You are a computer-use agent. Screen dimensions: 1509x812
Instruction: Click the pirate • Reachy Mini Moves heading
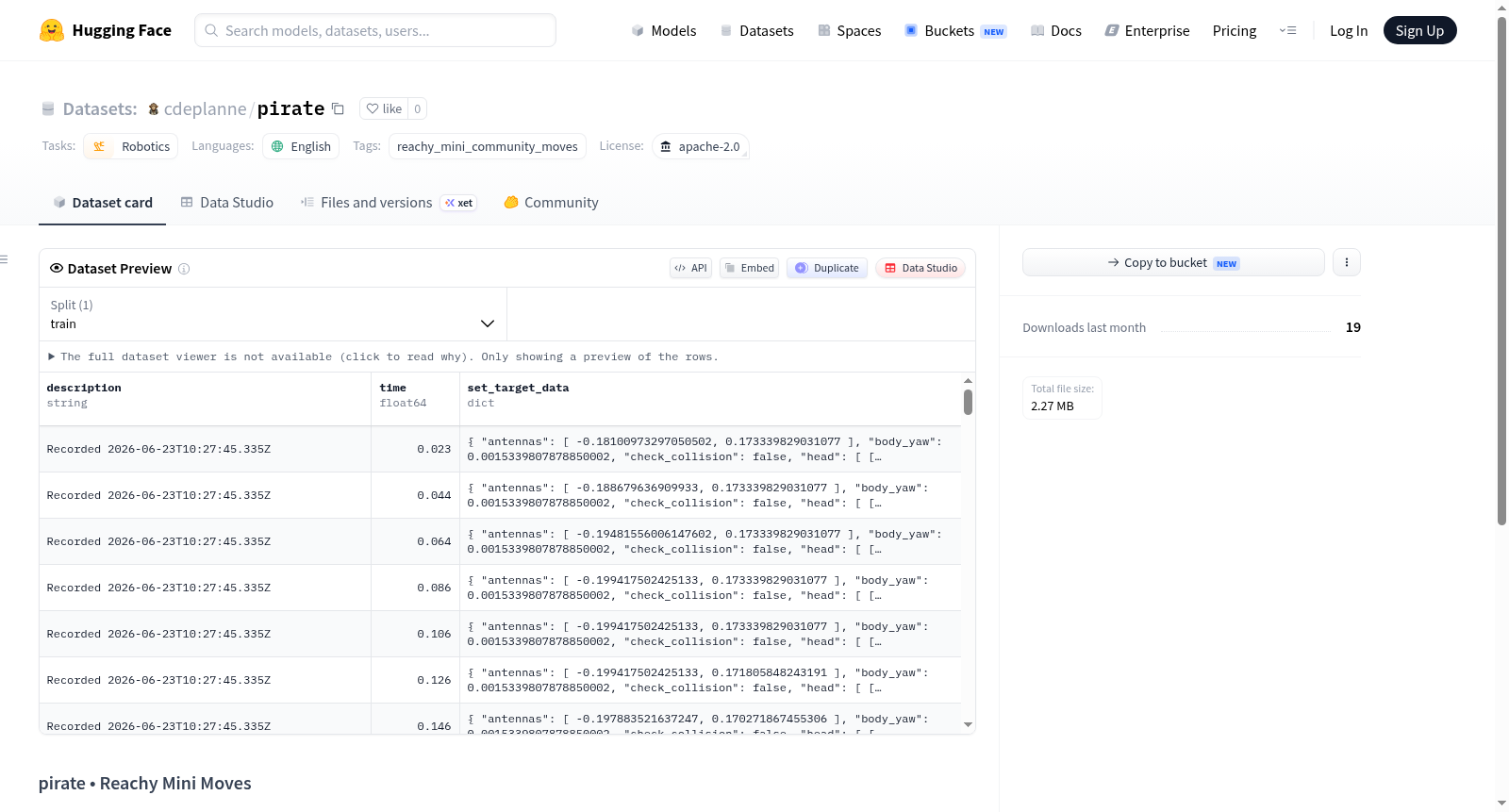tap(145, 784)
